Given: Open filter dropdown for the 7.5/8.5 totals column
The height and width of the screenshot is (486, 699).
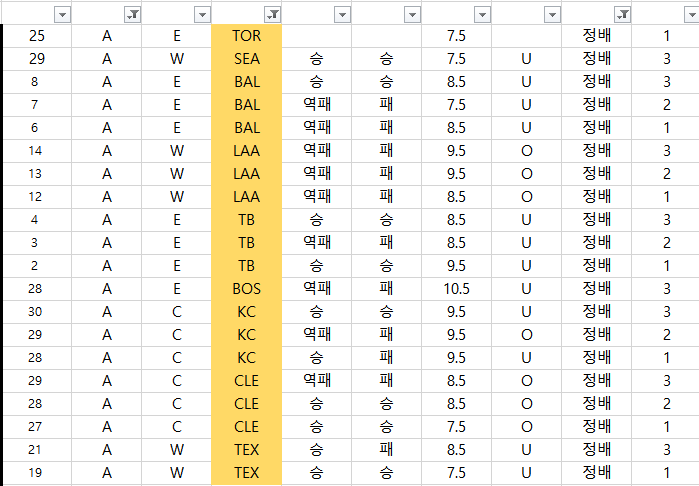Looking at the screenshot, I should 482,14.
